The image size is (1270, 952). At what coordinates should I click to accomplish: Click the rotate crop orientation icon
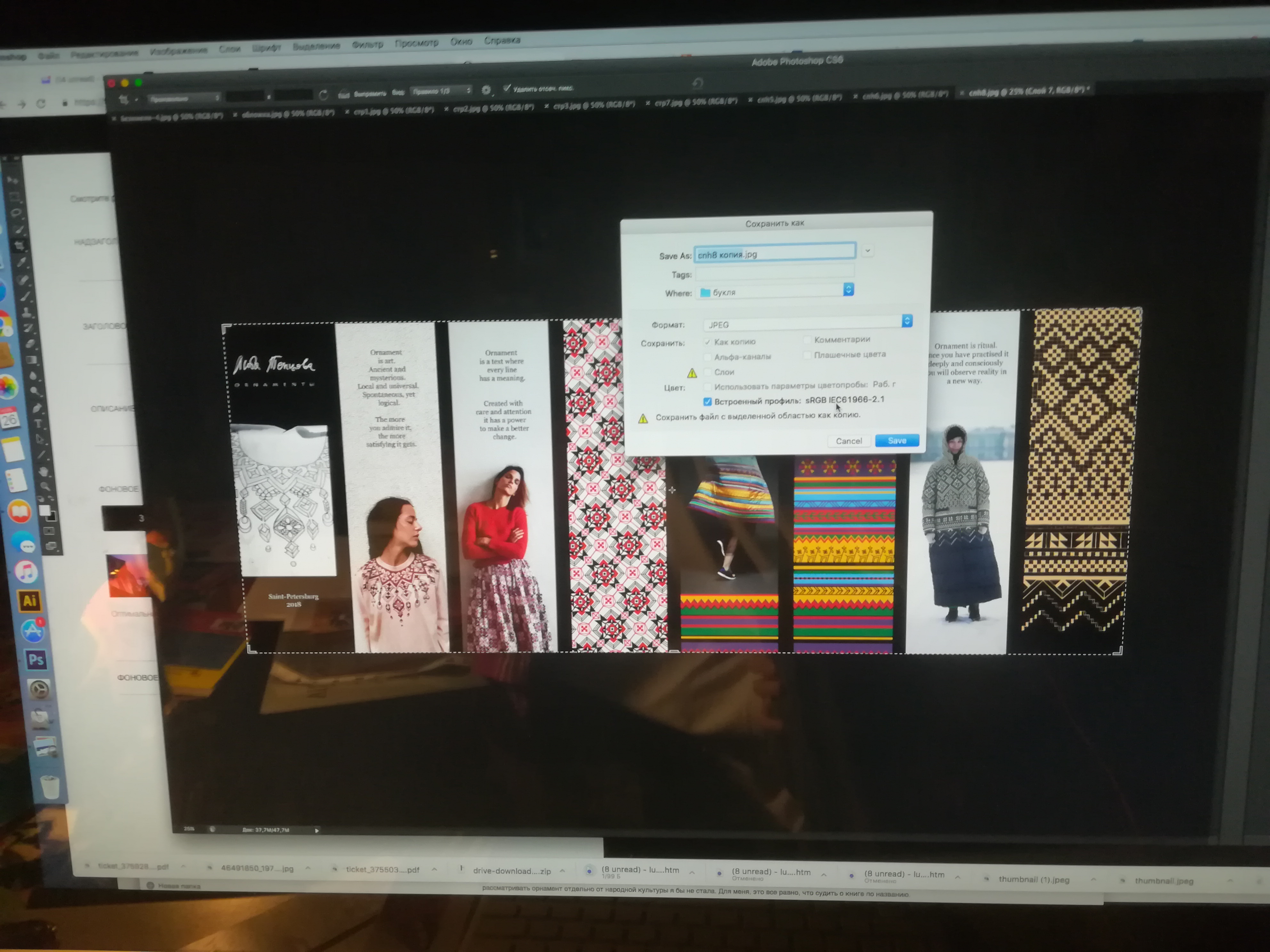(323, 95)
